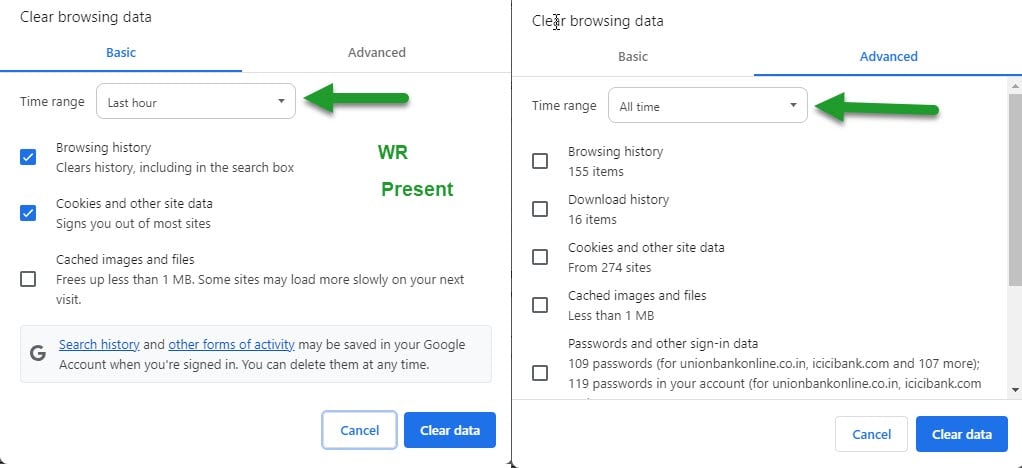This screenshot has width=1022, height=468.
Task: Click the Google G logo icon
Action: [x=38, y=353]
